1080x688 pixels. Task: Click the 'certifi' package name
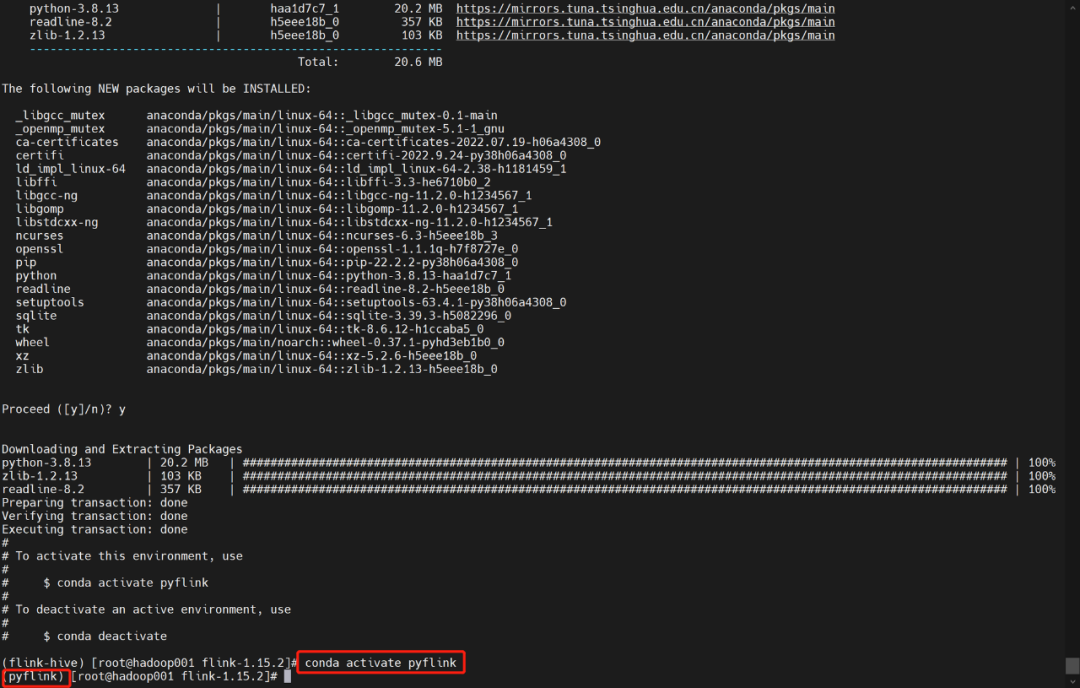[x=39, y=156]
